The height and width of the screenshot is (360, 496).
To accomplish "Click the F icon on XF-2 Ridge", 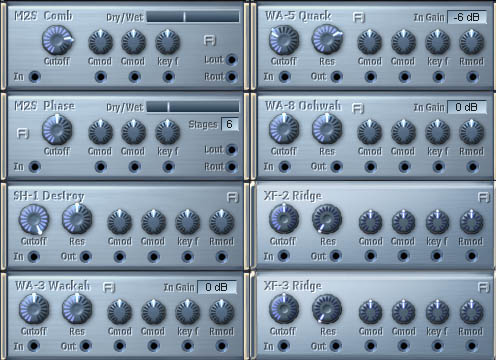I will tap(484, 197).
